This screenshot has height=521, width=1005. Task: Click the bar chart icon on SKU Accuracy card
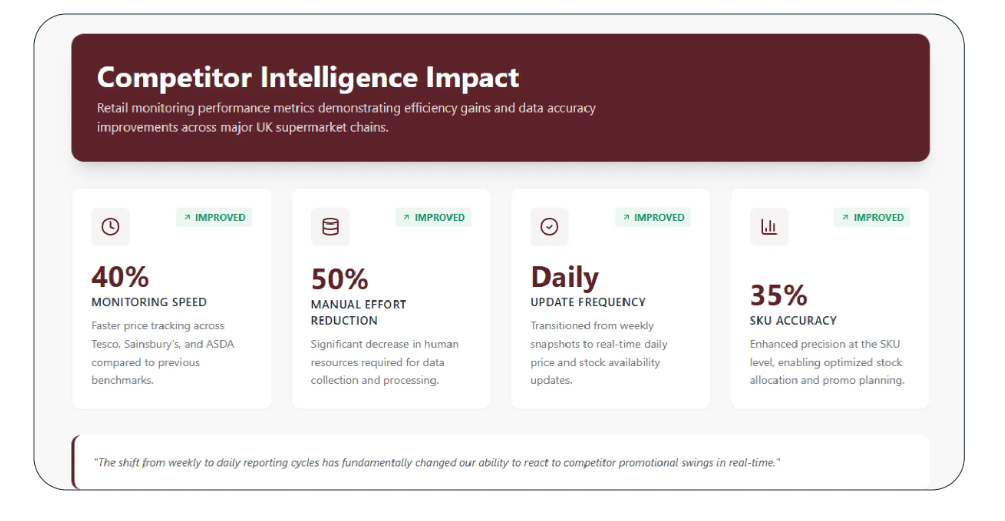[769, 227]
